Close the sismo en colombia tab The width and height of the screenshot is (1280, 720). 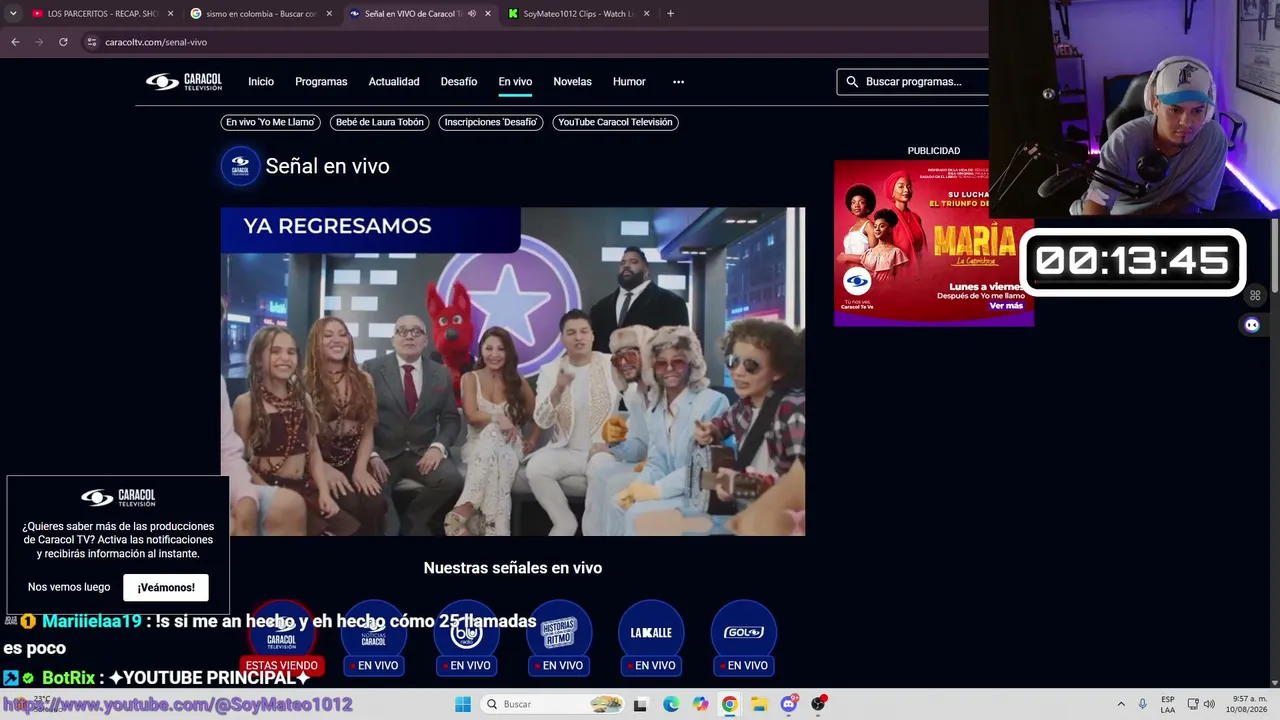329,14
